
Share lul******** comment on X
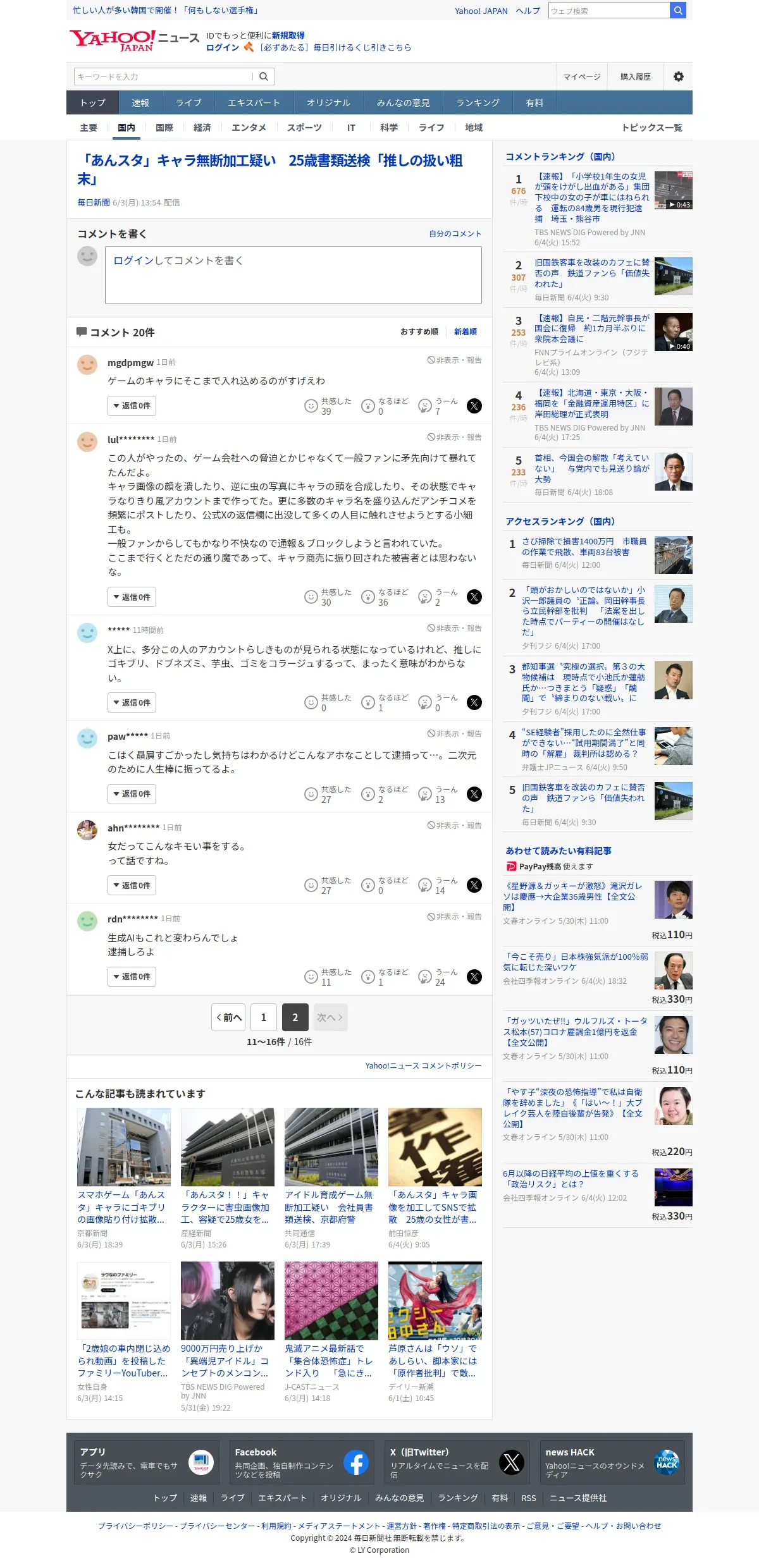tap(474, 597)
